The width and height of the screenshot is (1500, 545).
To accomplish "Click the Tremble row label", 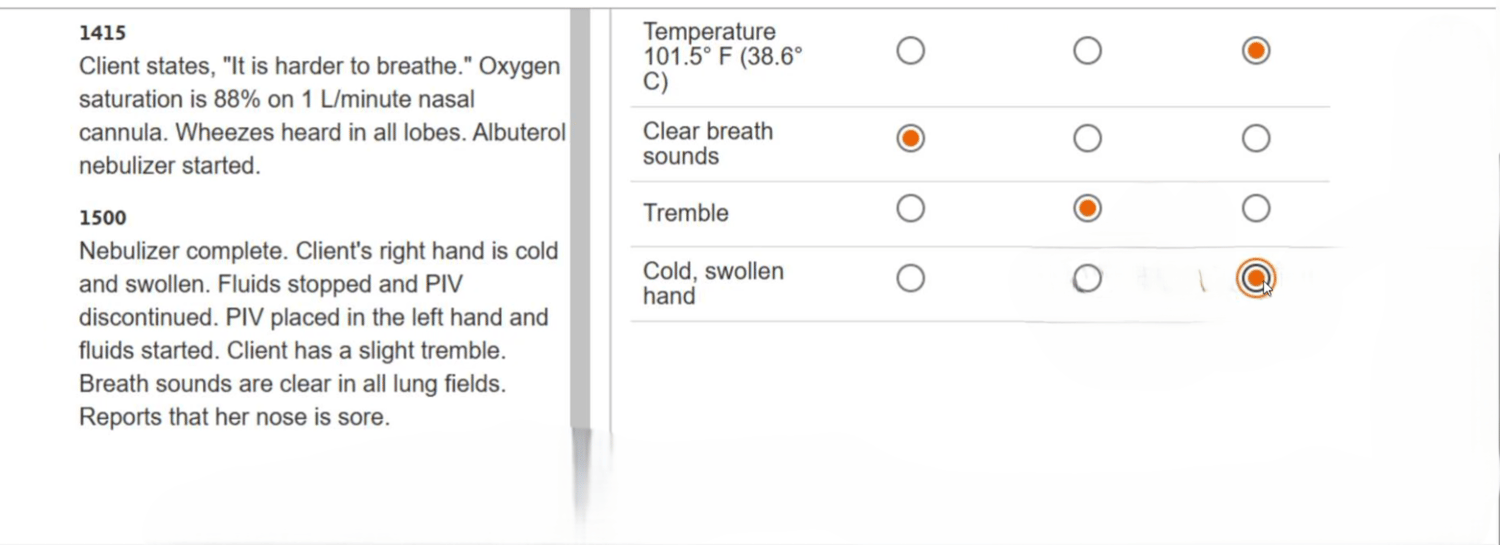I will click(x=686, y=213).
